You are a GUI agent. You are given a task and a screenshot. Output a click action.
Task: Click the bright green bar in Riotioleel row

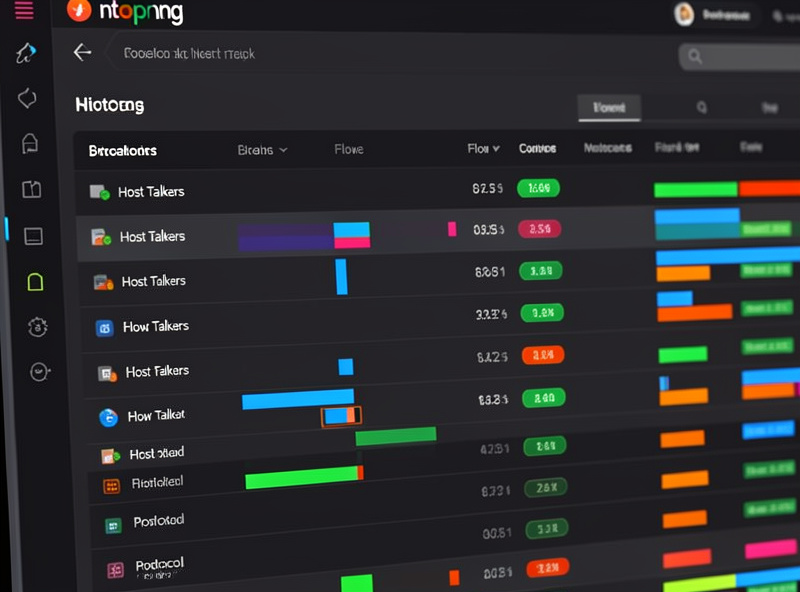point(302,478)
